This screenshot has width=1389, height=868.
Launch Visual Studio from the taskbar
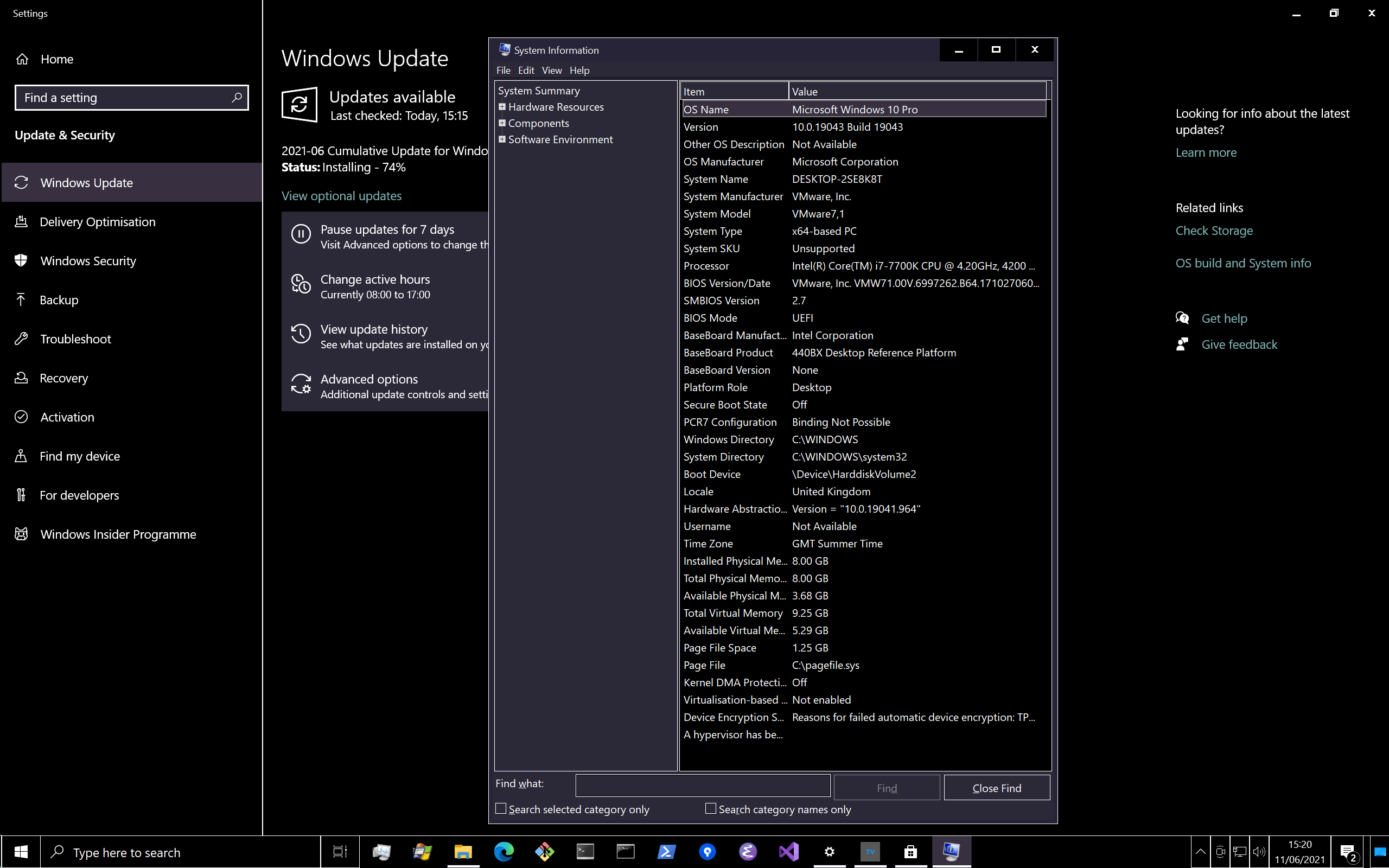pos(788,852)
